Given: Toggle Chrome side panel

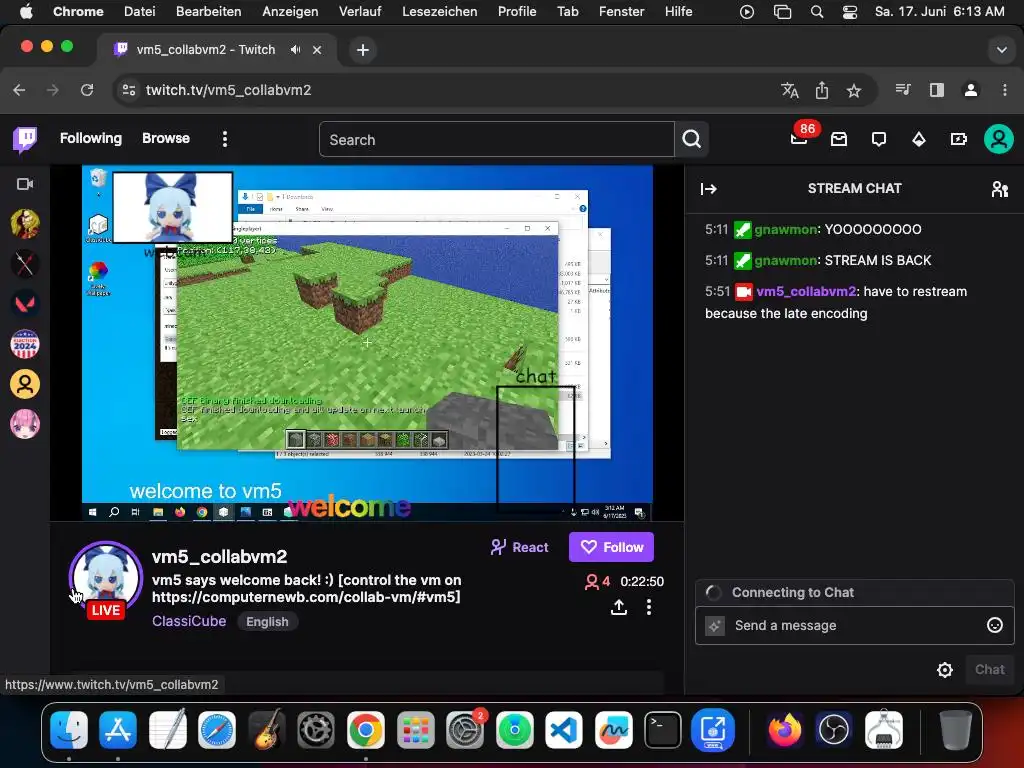Looking at the screenshot, I should pyautogui.click(x=936, y=90).
